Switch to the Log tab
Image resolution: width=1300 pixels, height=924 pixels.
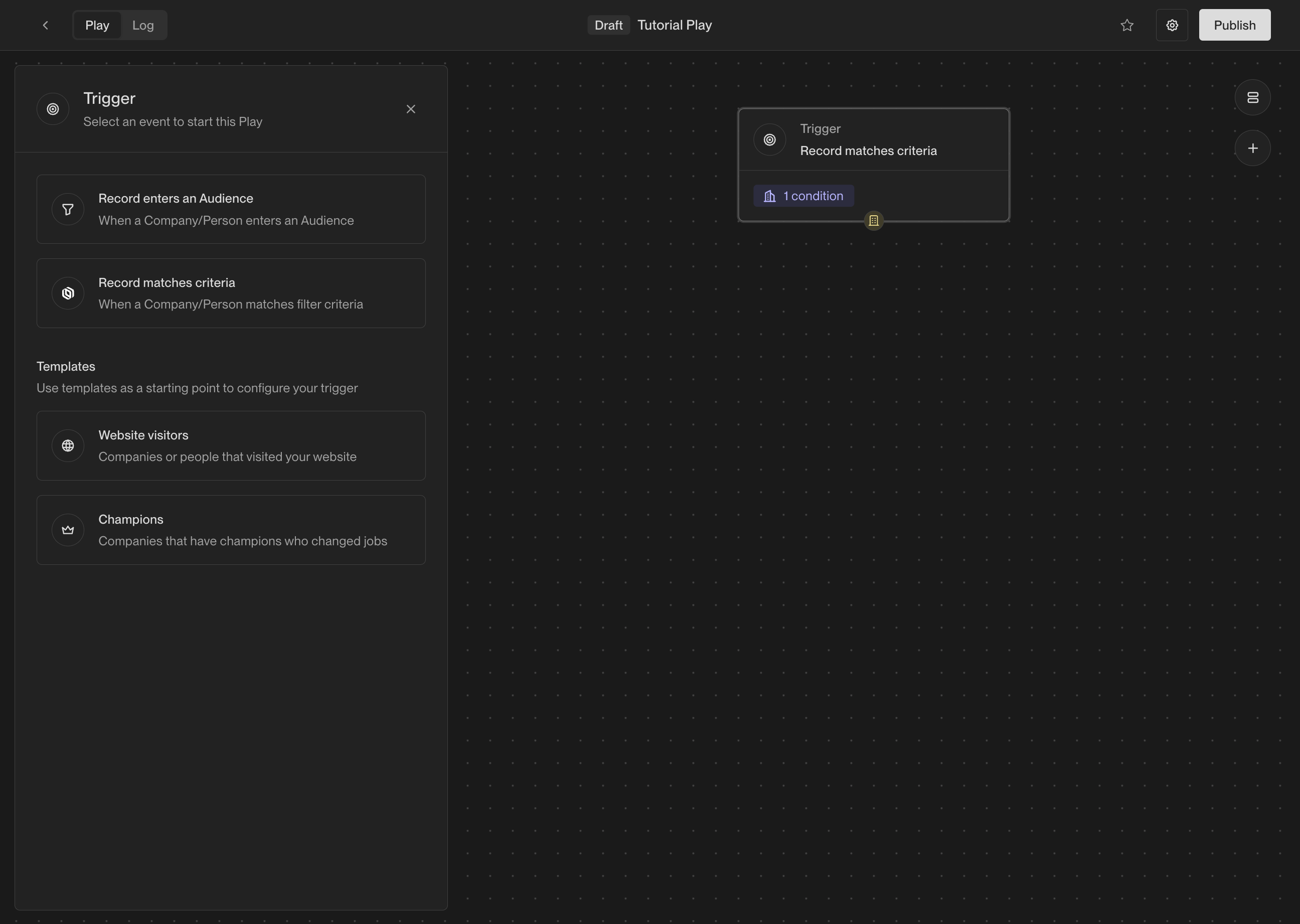coord(143,25)
